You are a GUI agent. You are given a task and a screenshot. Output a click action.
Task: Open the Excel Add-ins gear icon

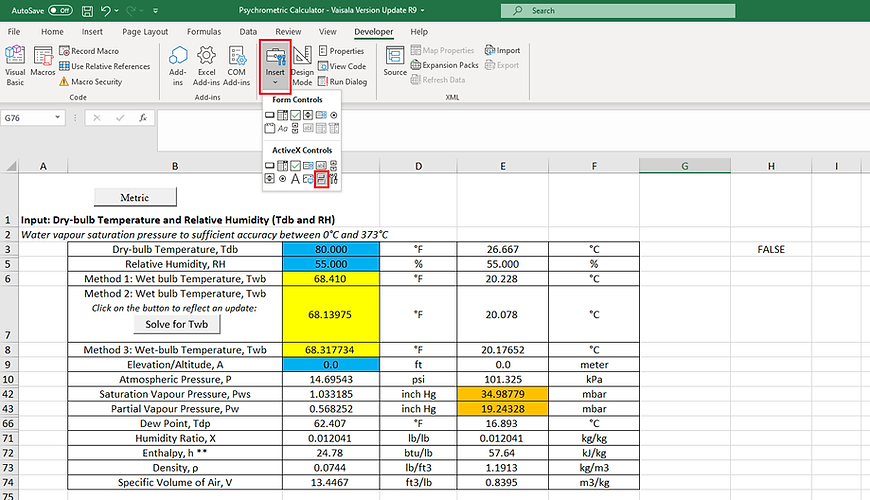[x=206, y=55]
